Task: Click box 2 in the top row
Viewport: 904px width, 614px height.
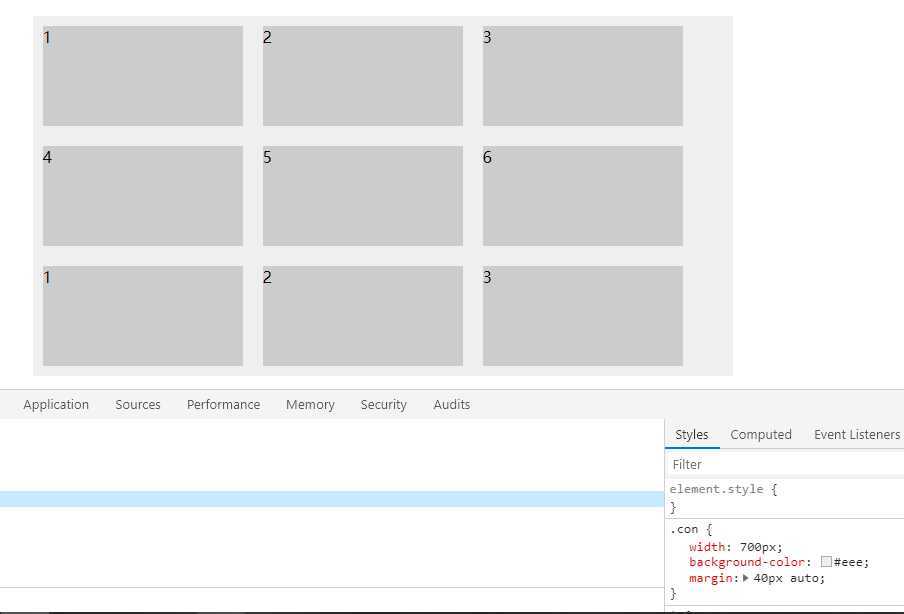Action: click(x=363, y=76)
